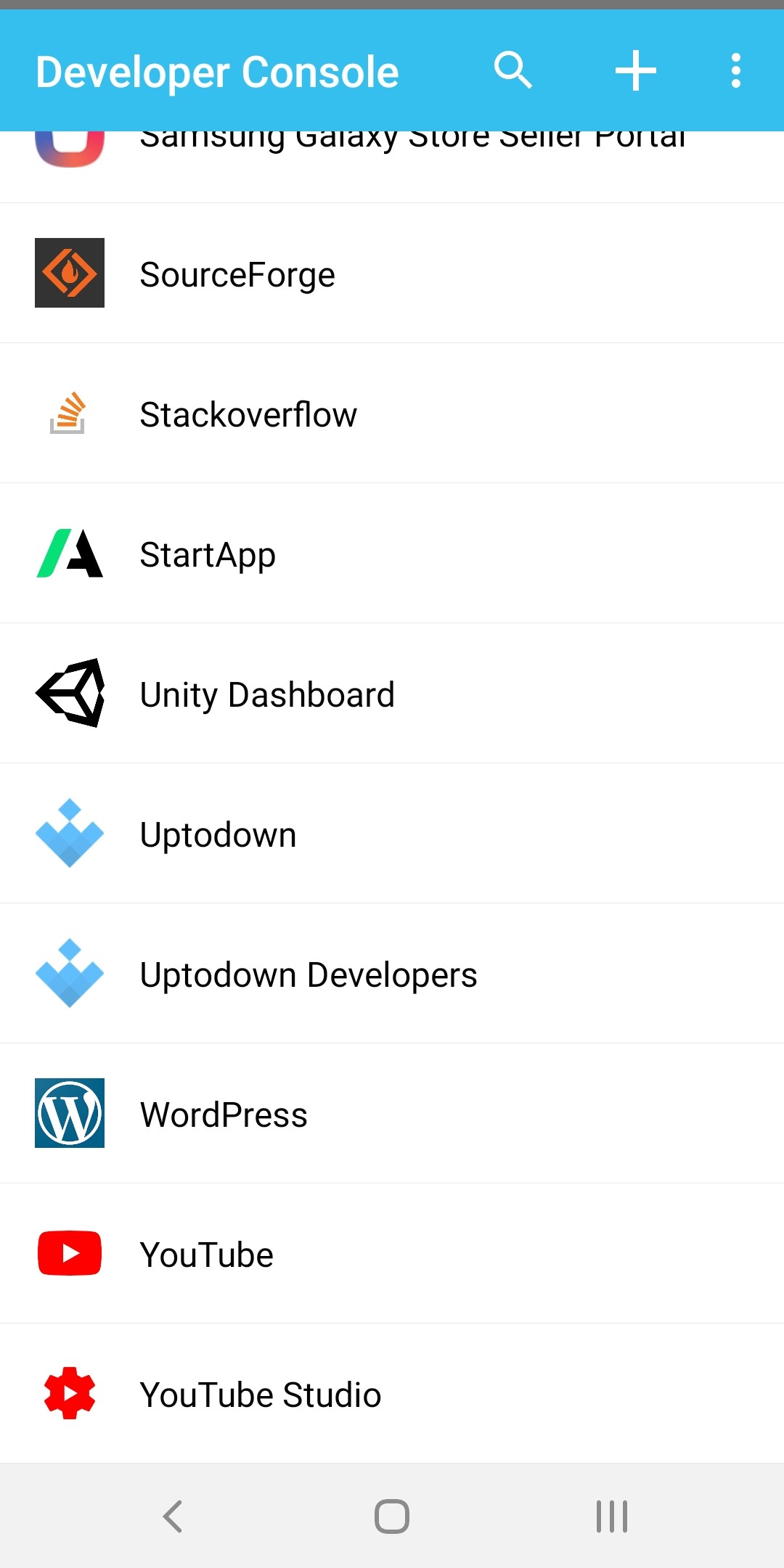Screen dimensions: 784x1568
Task: Click the StartApp icon
Action: pos(70,554)
